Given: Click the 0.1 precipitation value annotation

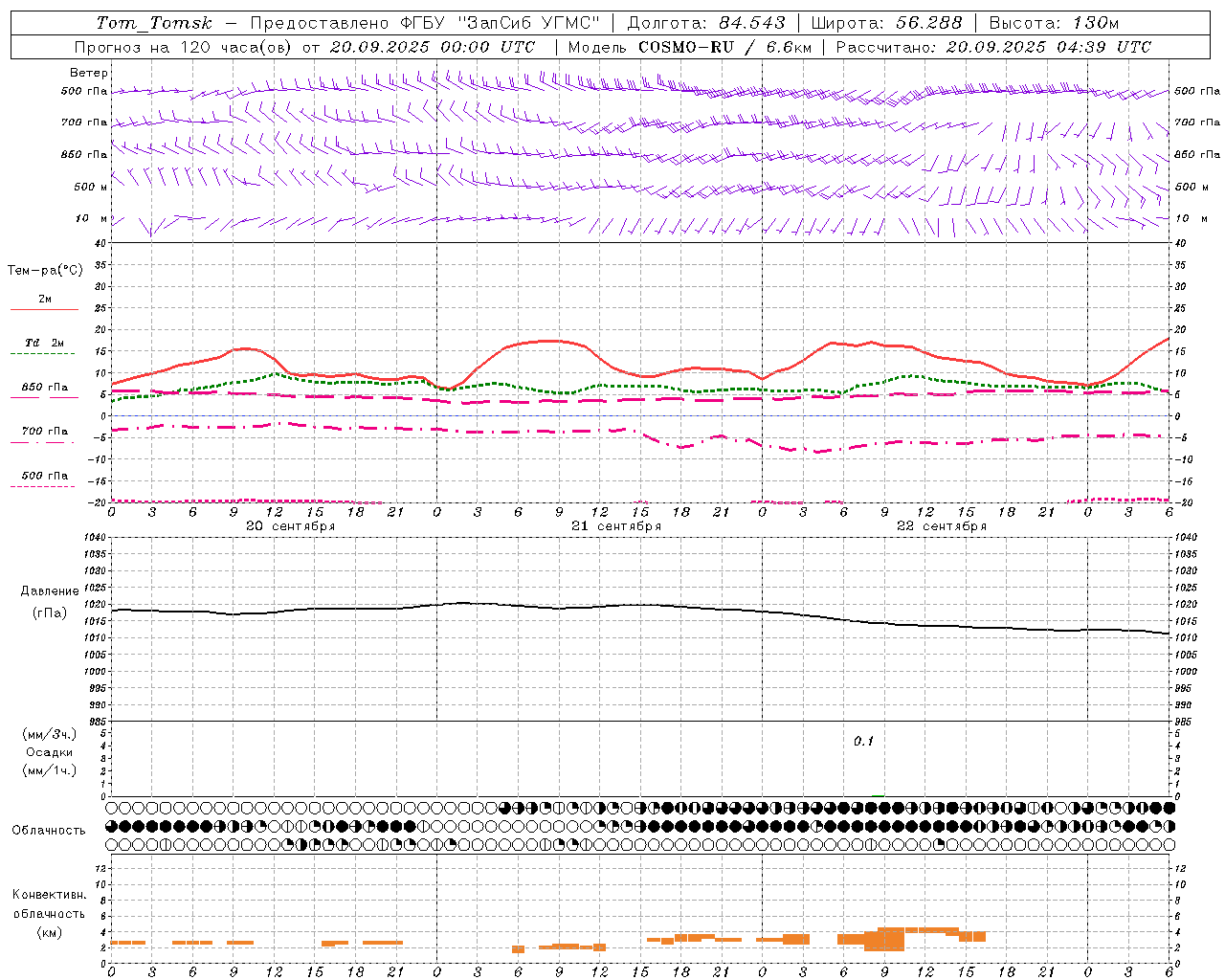Looking at the screenshot, I should click(x=864, y=742).
